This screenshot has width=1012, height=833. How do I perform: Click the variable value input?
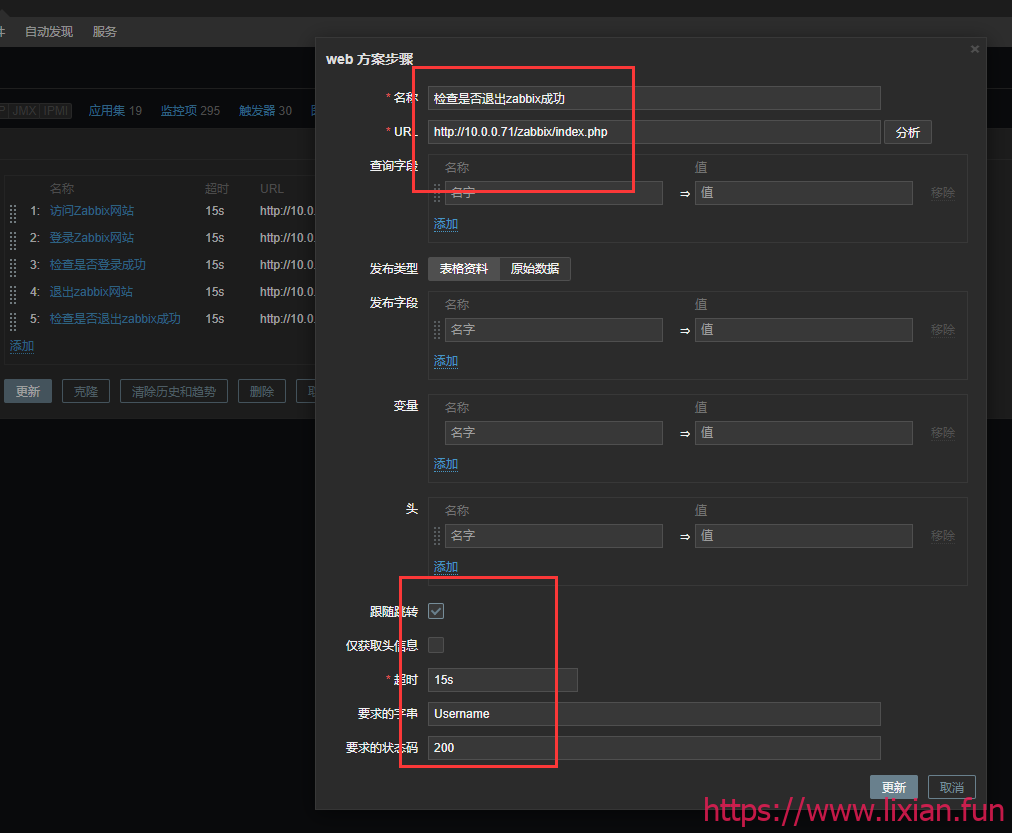804,433
